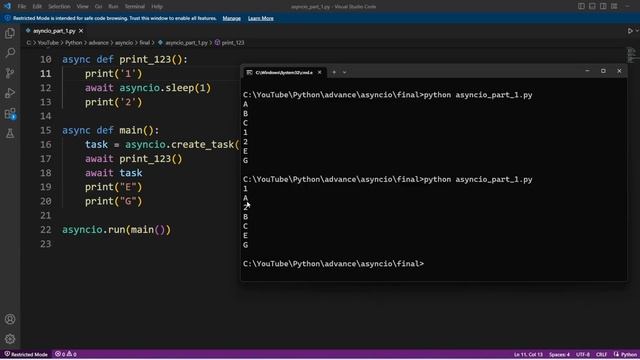Click the Restricted Mode status bar item
This screenshot has height=360, width=640.
pyautogui.click(x=26, y=354)
